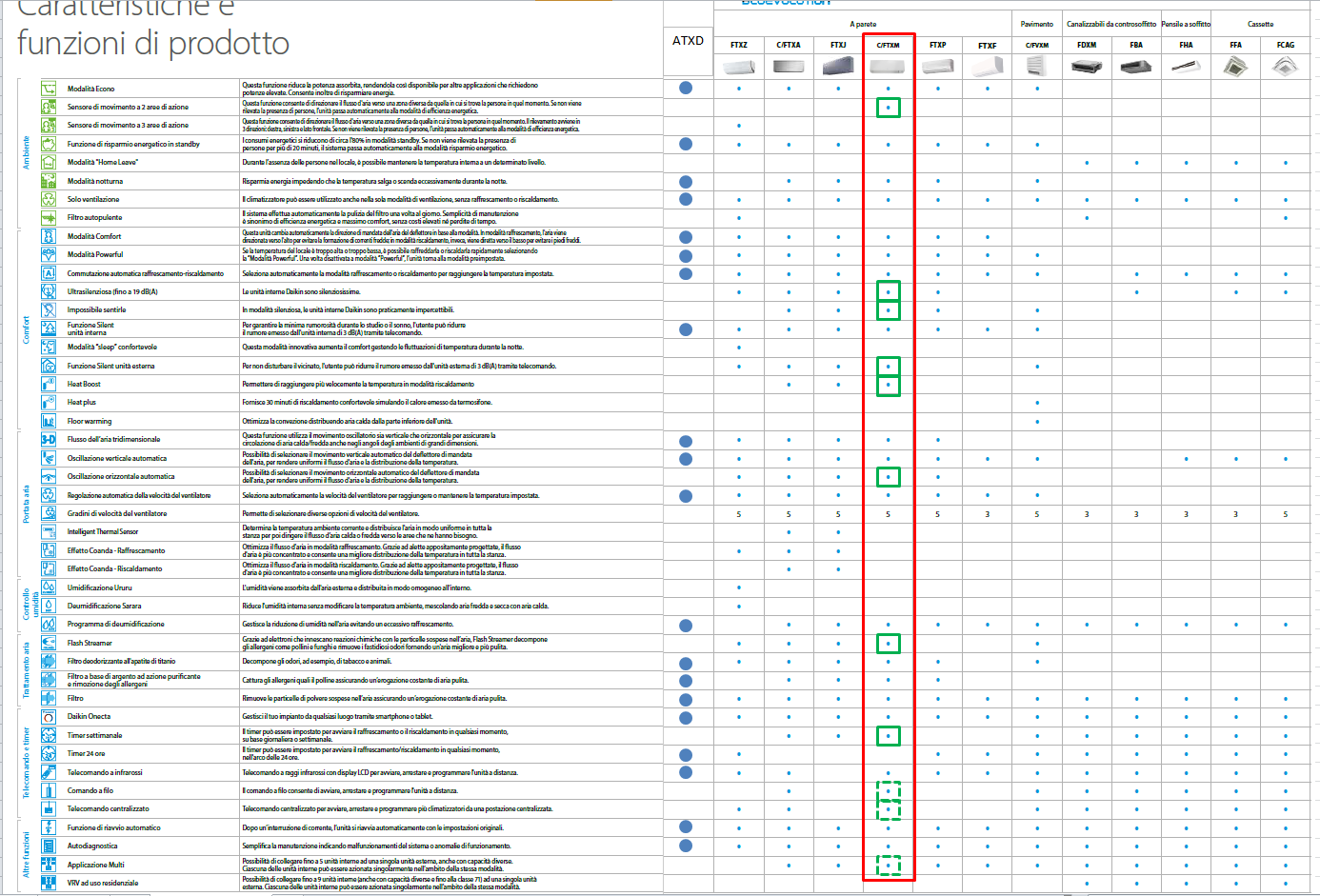Screen dimensions: 1320x896
Task: Click the Intelligent Thermal Sensor icon
Action: point(49,531)
